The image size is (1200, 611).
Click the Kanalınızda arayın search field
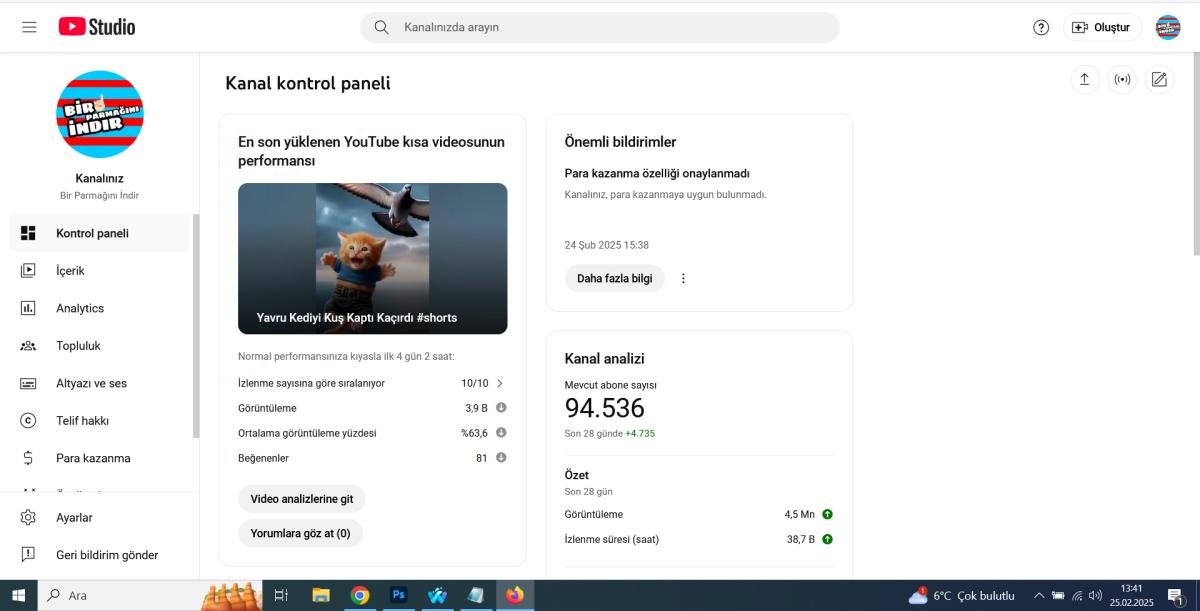[x=600, y=27]
